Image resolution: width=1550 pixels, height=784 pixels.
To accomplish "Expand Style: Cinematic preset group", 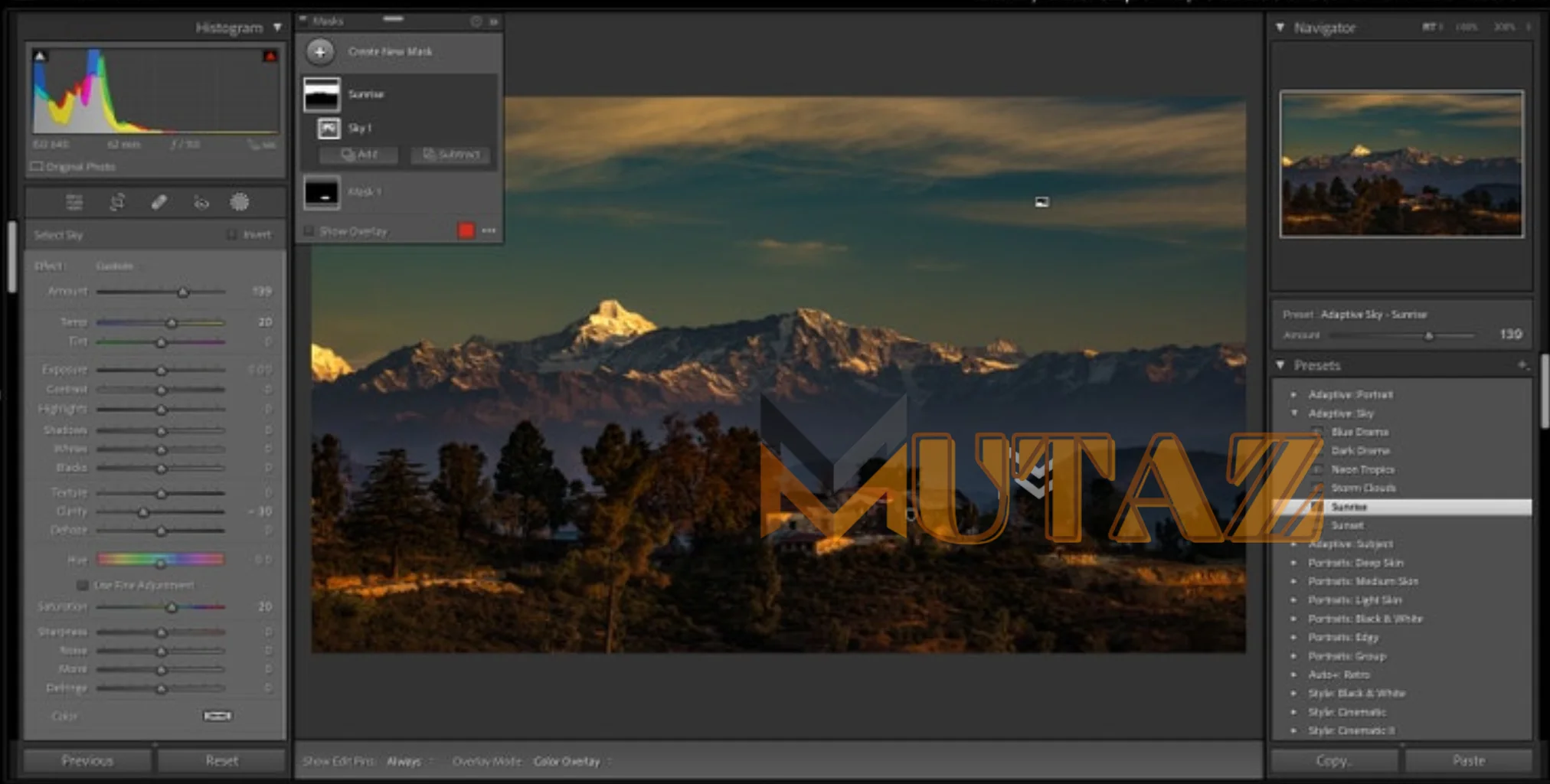I will [1293, 712].
